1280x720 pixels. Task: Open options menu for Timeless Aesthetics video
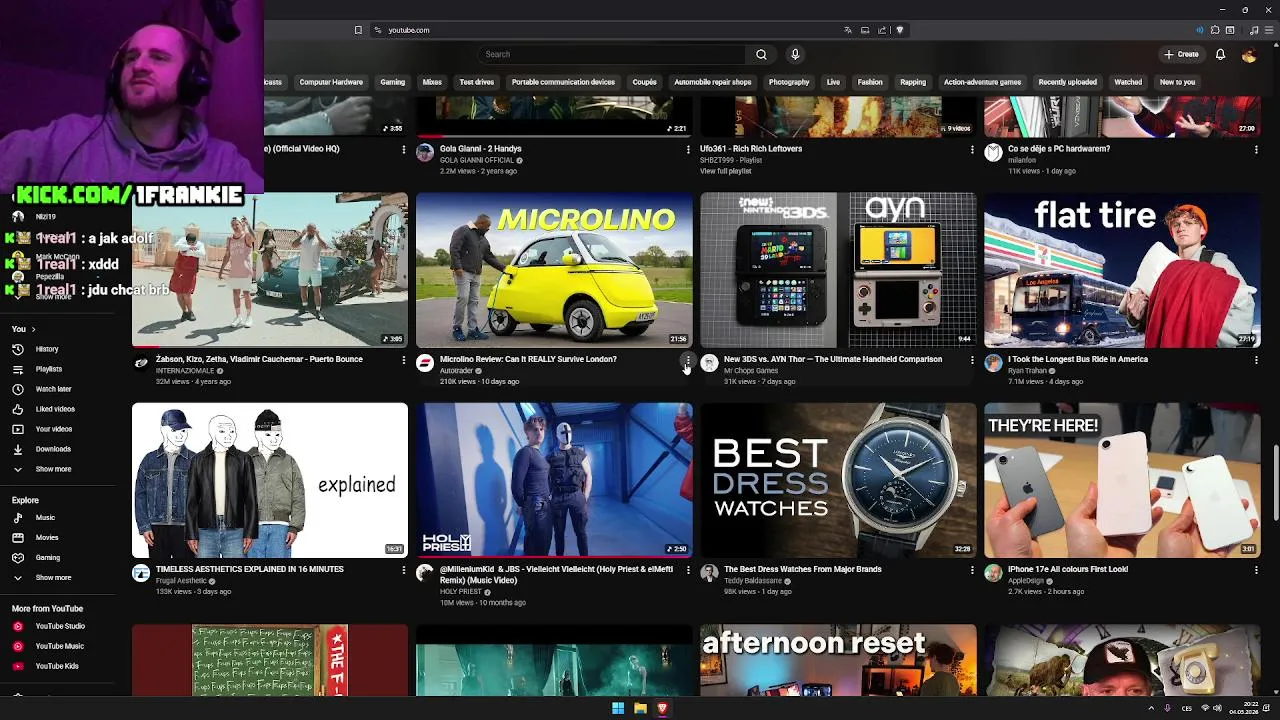404,570
